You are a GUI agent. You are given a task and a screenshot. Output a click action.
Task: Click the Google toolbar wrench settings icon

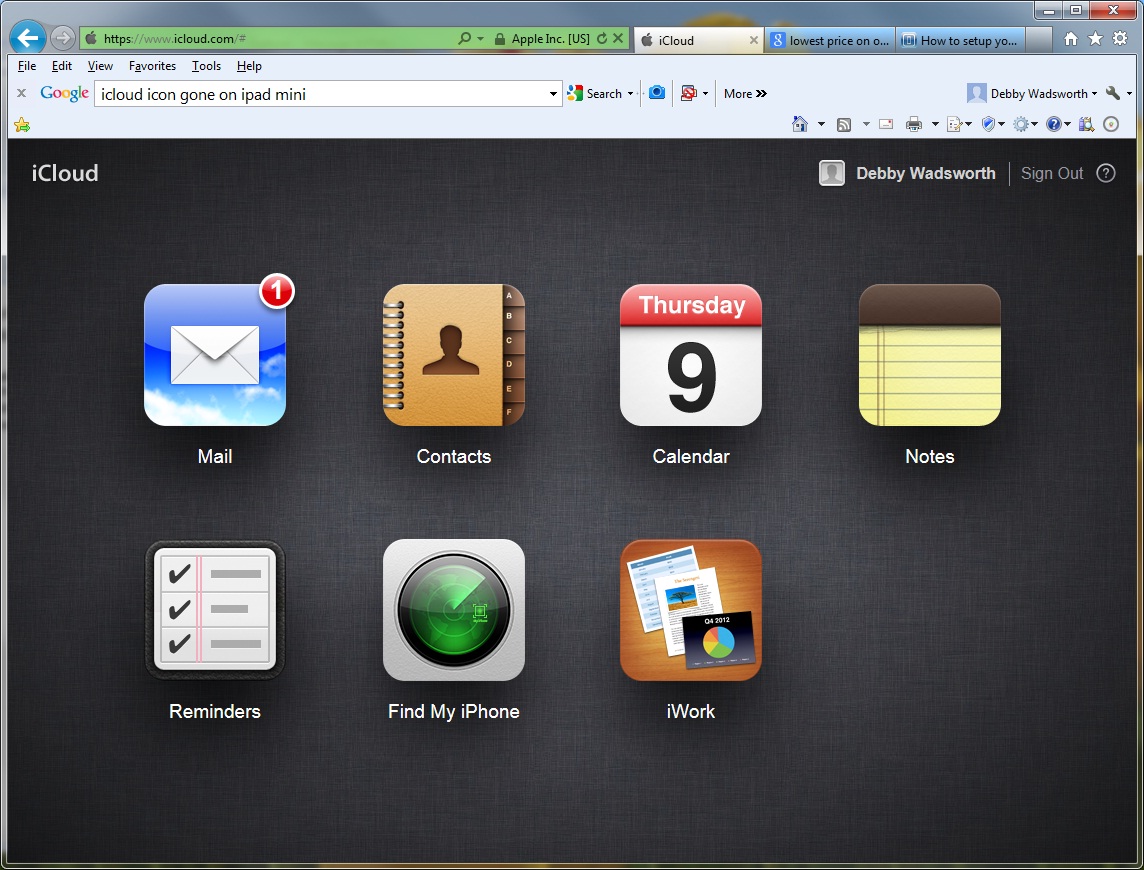1113,93
